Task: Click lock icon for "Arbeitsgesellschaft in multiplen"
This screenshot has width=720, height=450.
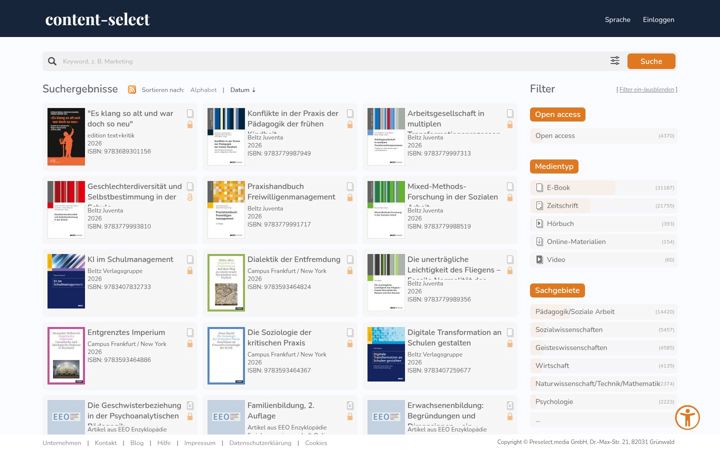Action: pos(510,124)
